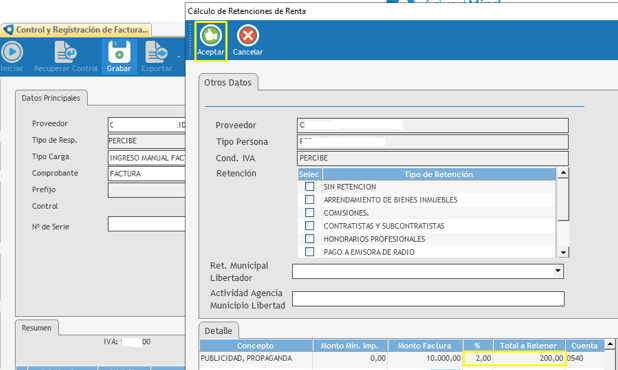618x370 pixels.
Task: Select the Detalle tab
Action: 218,331
